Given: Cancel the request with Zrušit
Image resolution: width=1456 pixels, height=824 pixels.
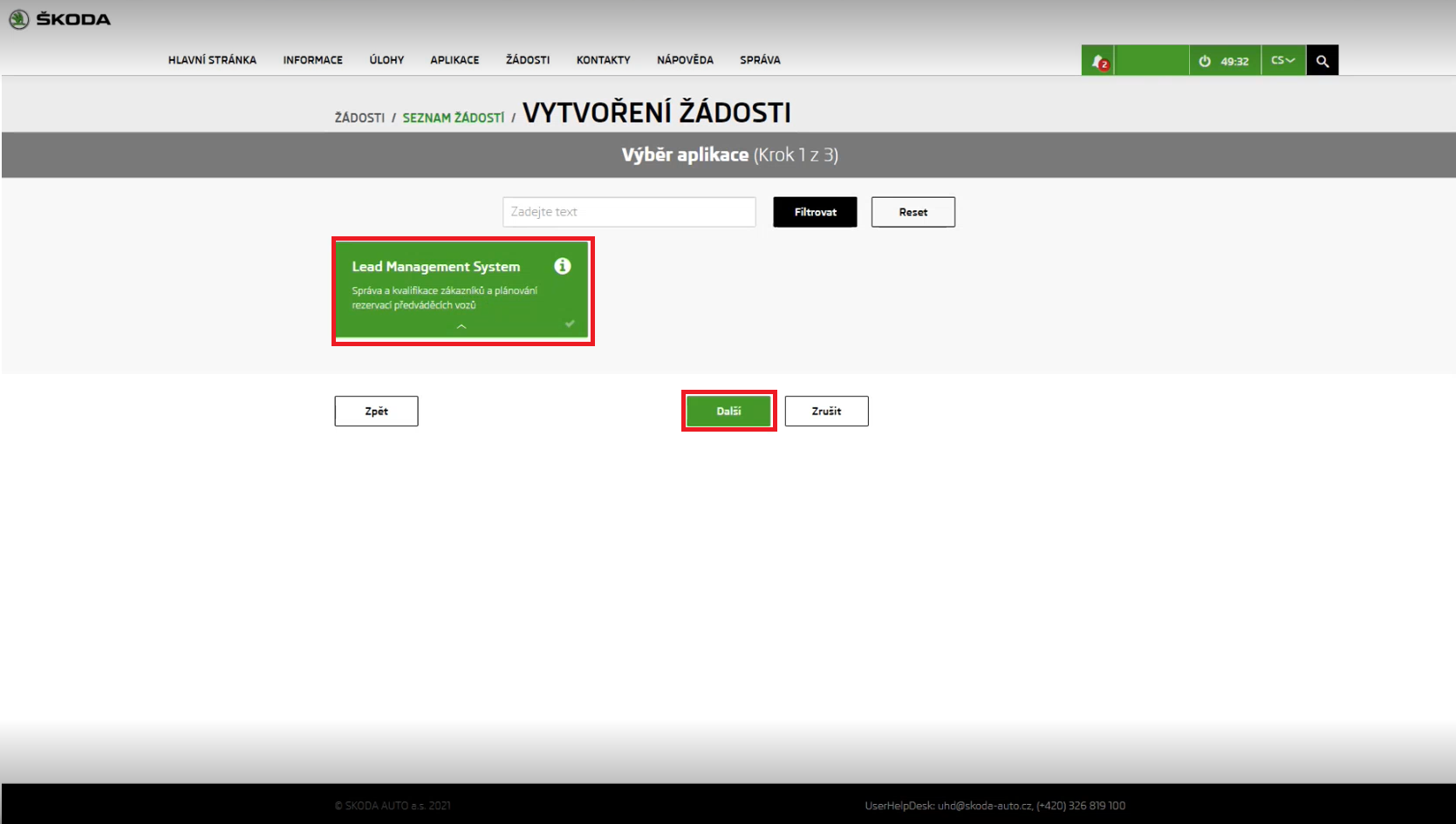Looking at the screenshot, I should [826, 411].
